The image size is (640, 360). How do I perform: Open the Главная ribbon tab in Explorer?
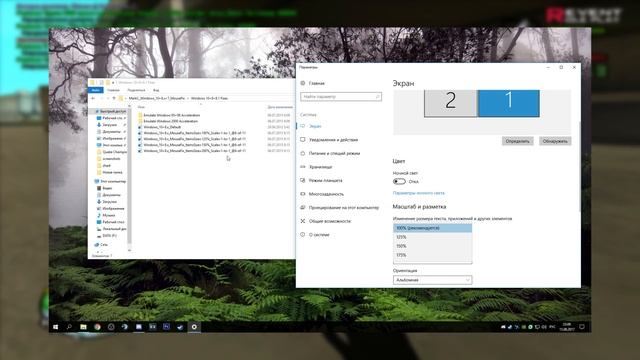(113, 90)
